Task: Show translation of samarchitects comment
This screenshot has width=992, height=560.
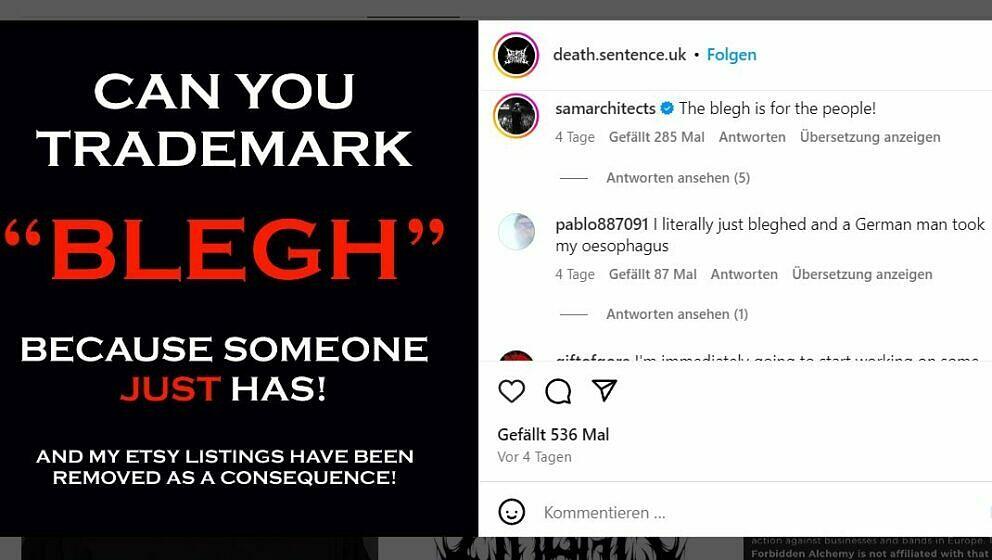Action: pyautogui.click(x=869, y=137)
